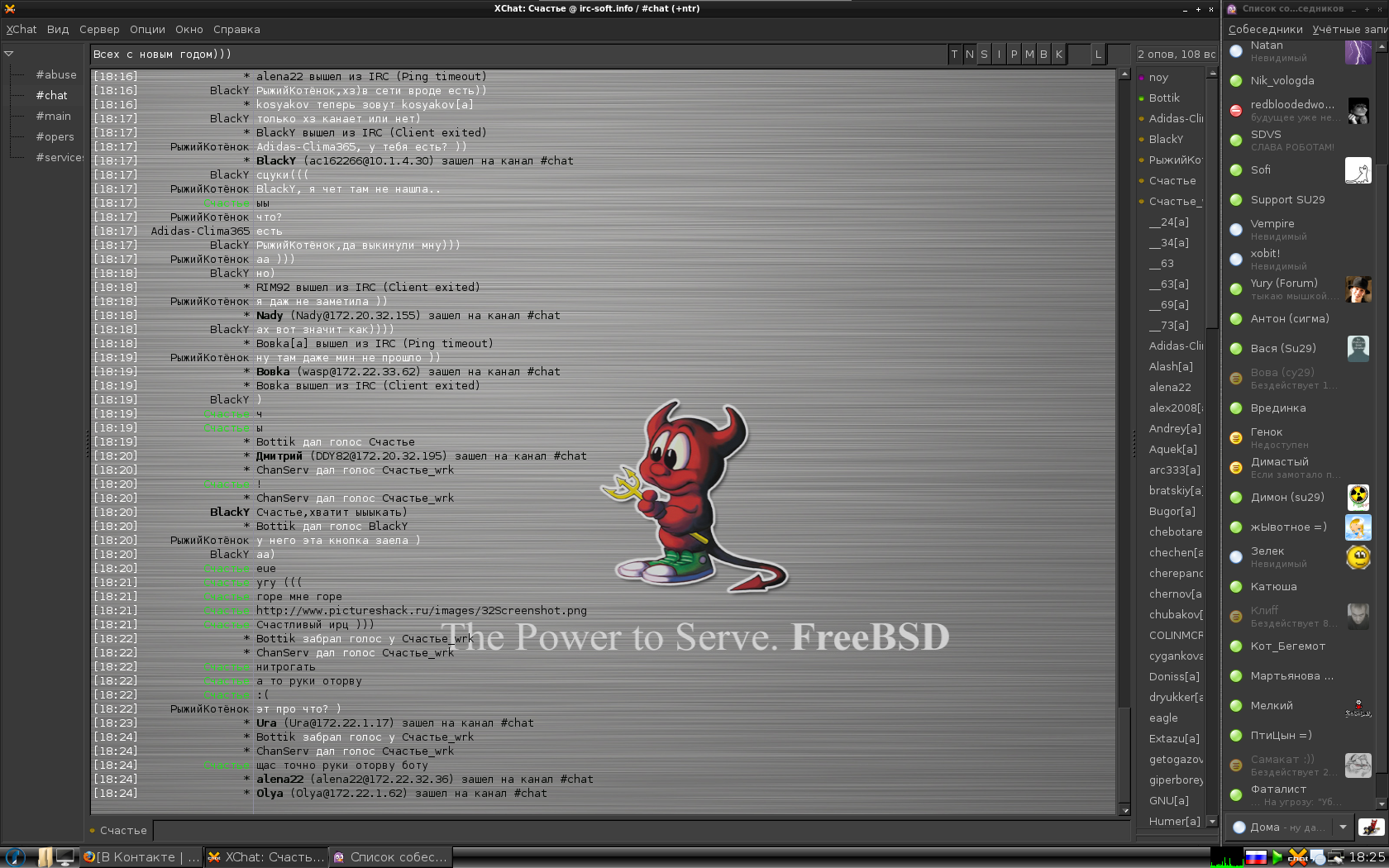Image resolution: width=1389 pixels, height=868 pixels.
Task: Switch to the Firefox В Контакте taskbar window
Action: pyautogui.click(x=141, y=857)
